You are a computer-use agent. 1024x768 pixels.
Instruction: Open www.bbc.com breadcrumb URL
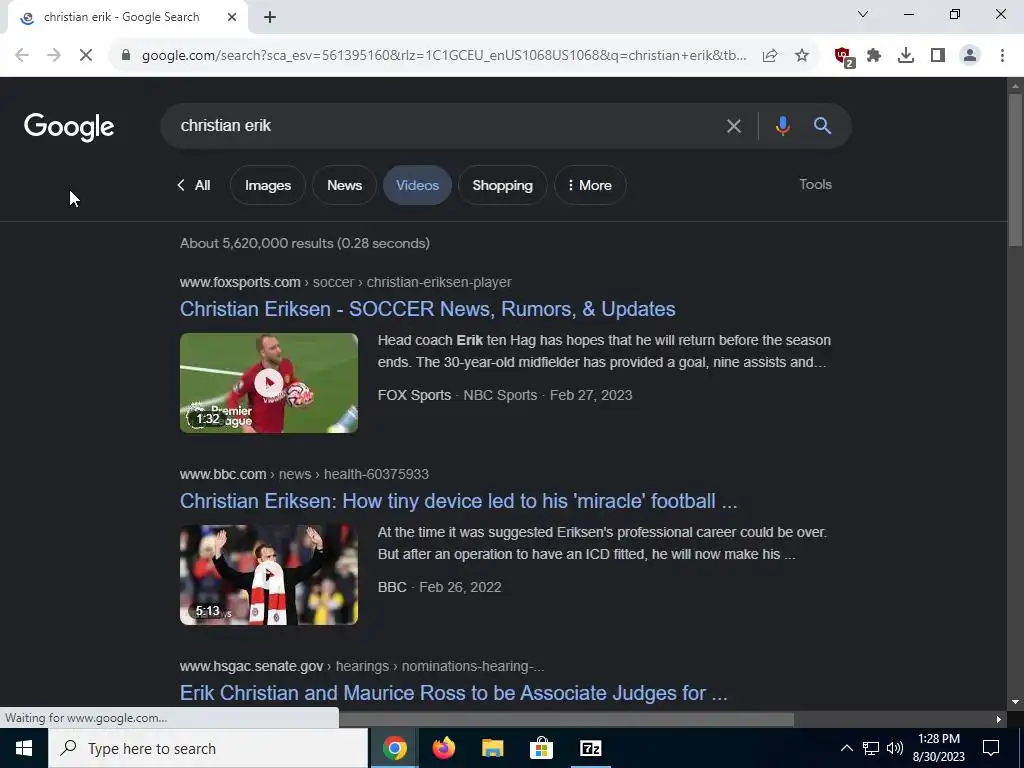(304, 474)
